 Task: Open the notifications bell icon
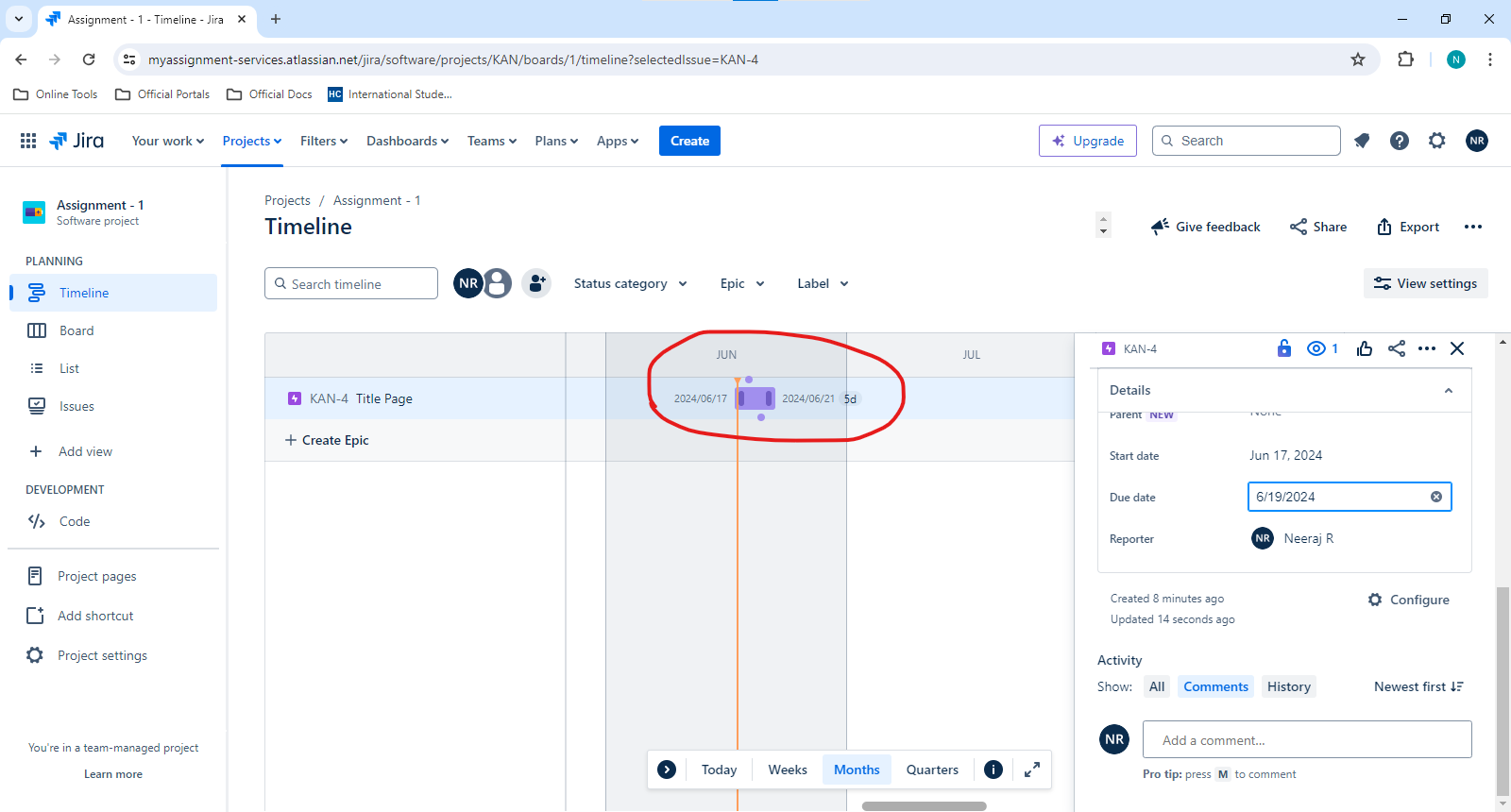pyautogui.click(x=1362, y=141)
